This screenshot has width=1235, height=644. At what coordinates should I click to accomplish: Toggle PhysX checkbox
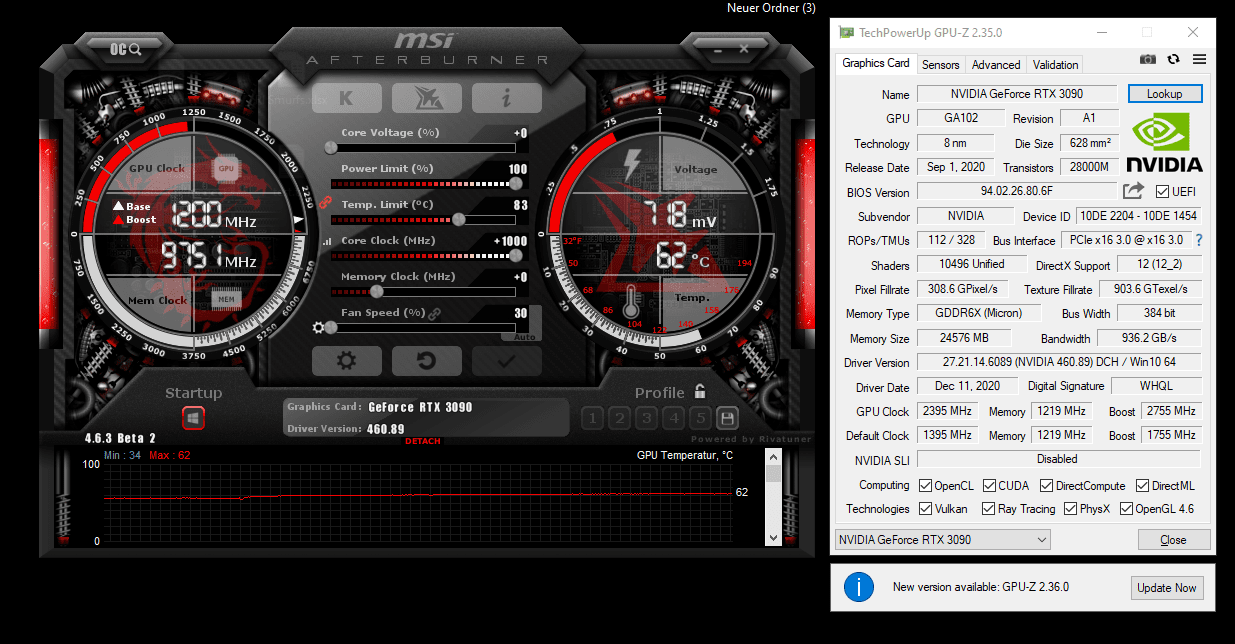pyautogui.click(x=1070, y=509)
